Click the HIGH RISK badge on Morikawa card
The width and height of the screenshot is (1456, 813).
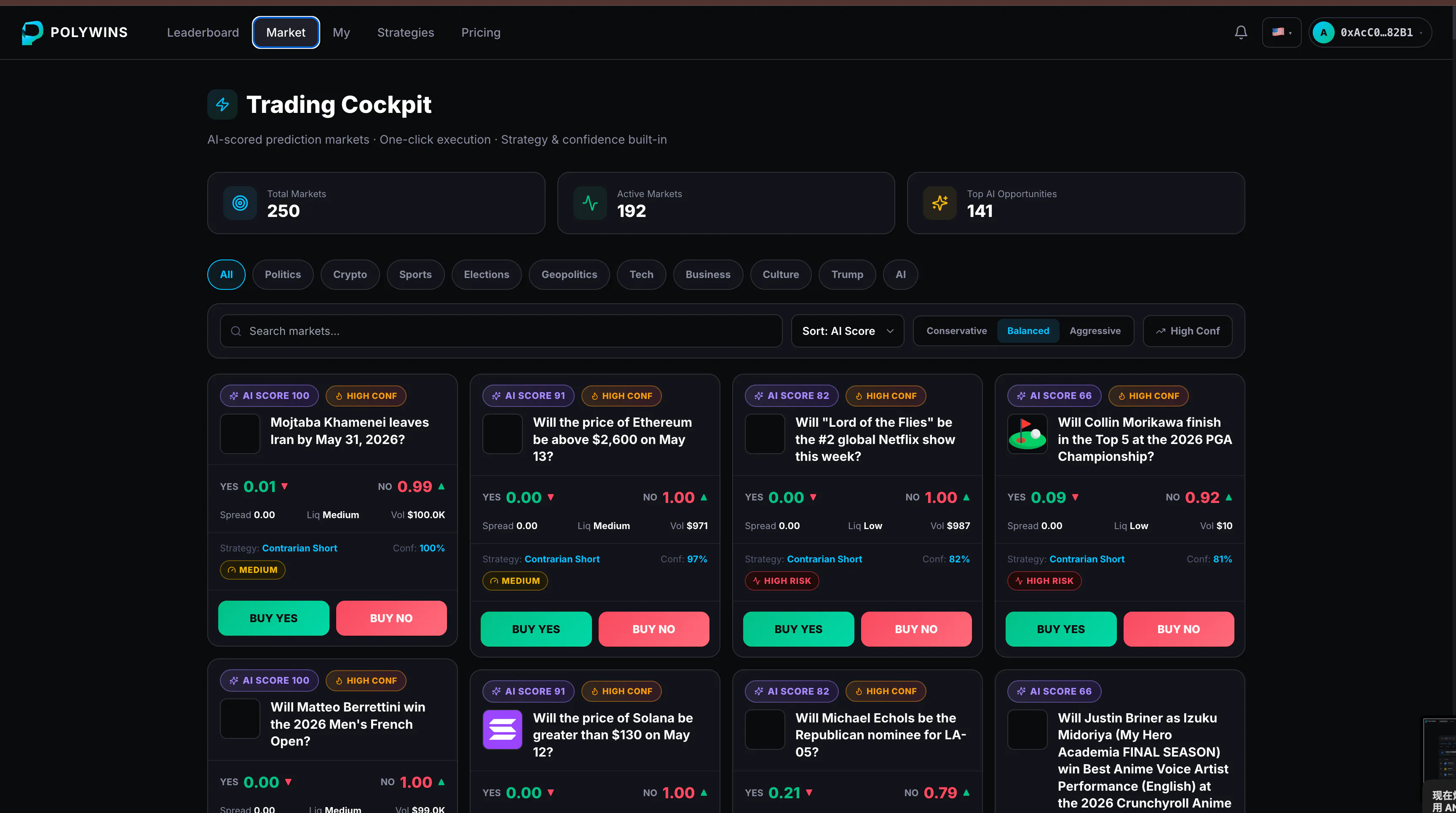tap(1044, 581)
